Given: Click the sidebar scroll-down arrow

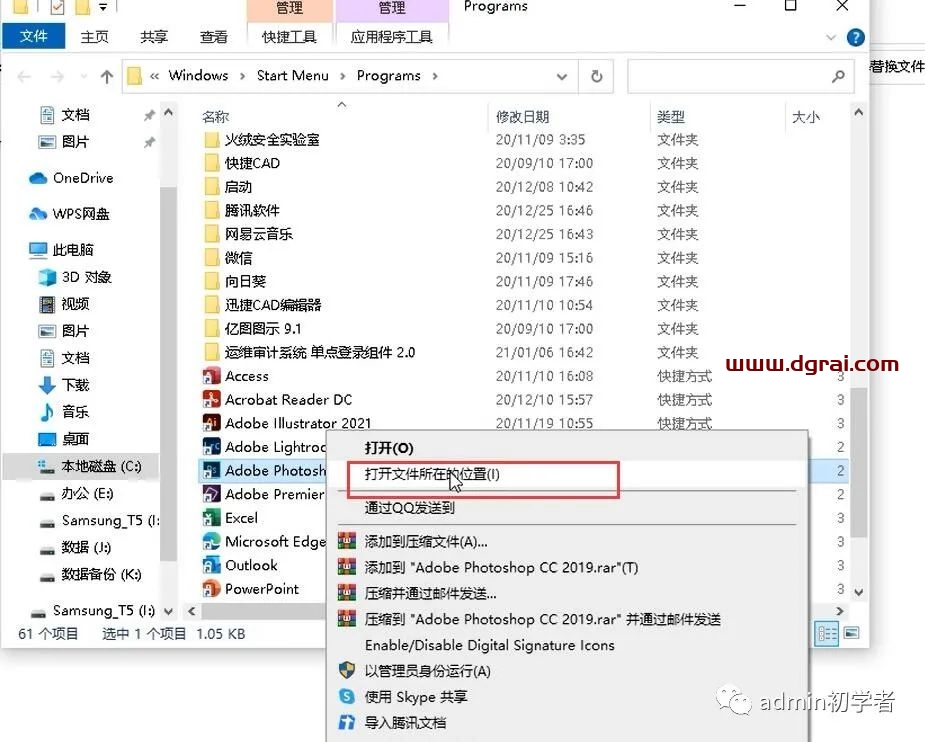Looking at the screenshot, I should pyautogui.click(x=168, y=611).
